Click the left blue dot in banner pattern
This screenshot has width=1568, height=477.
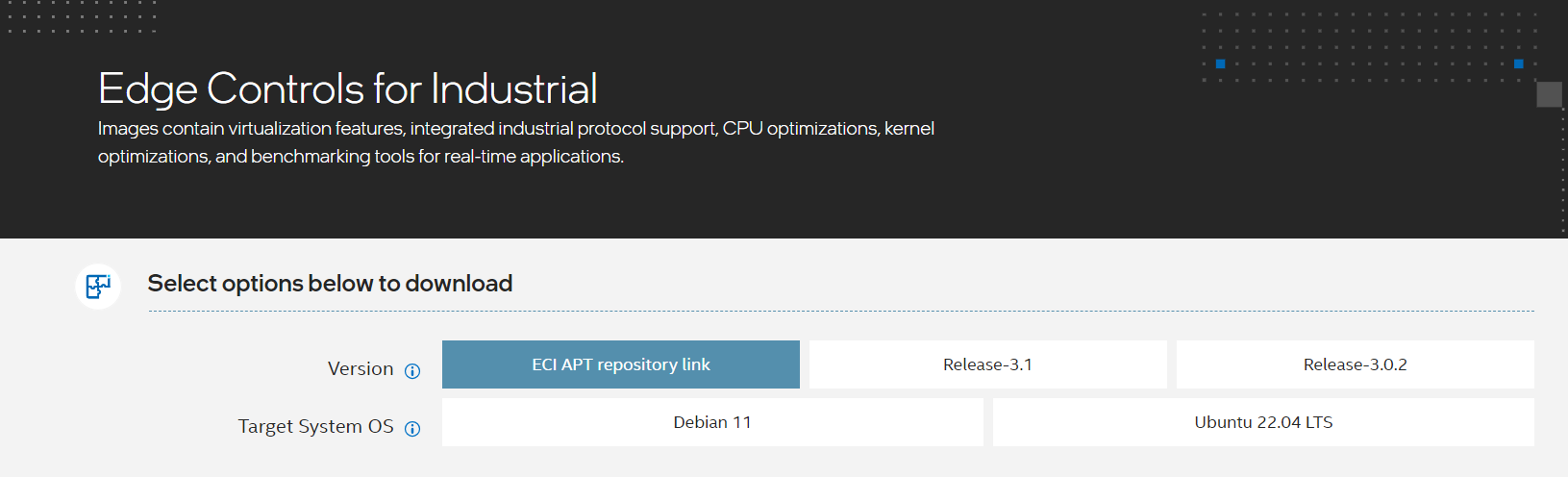(1220, 63)
